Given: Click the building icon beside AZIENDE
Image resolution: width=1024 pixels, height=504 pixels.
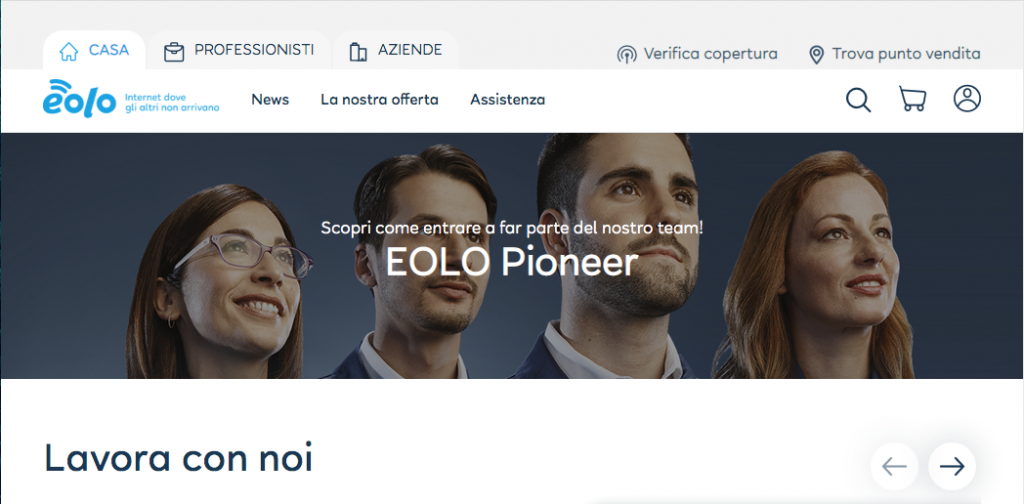Looking at the screenshot, I should click(358, 52).
